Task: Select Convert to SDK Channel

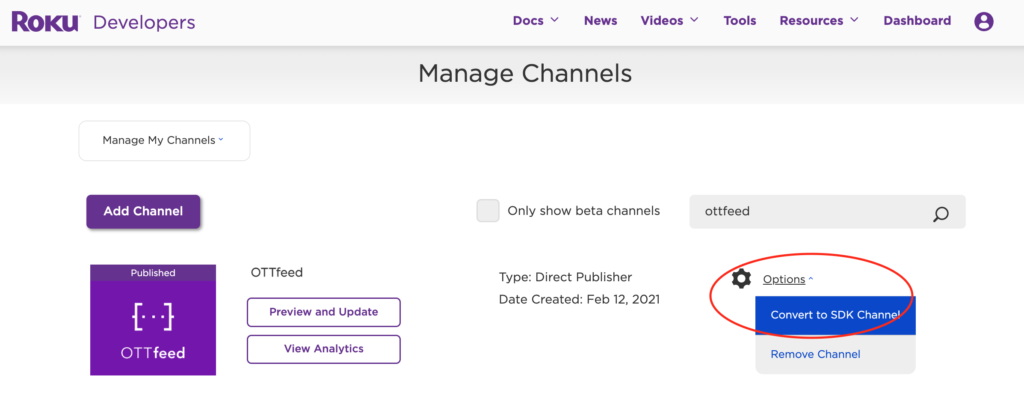Action: pyautogui.click(x=835, y=315)
